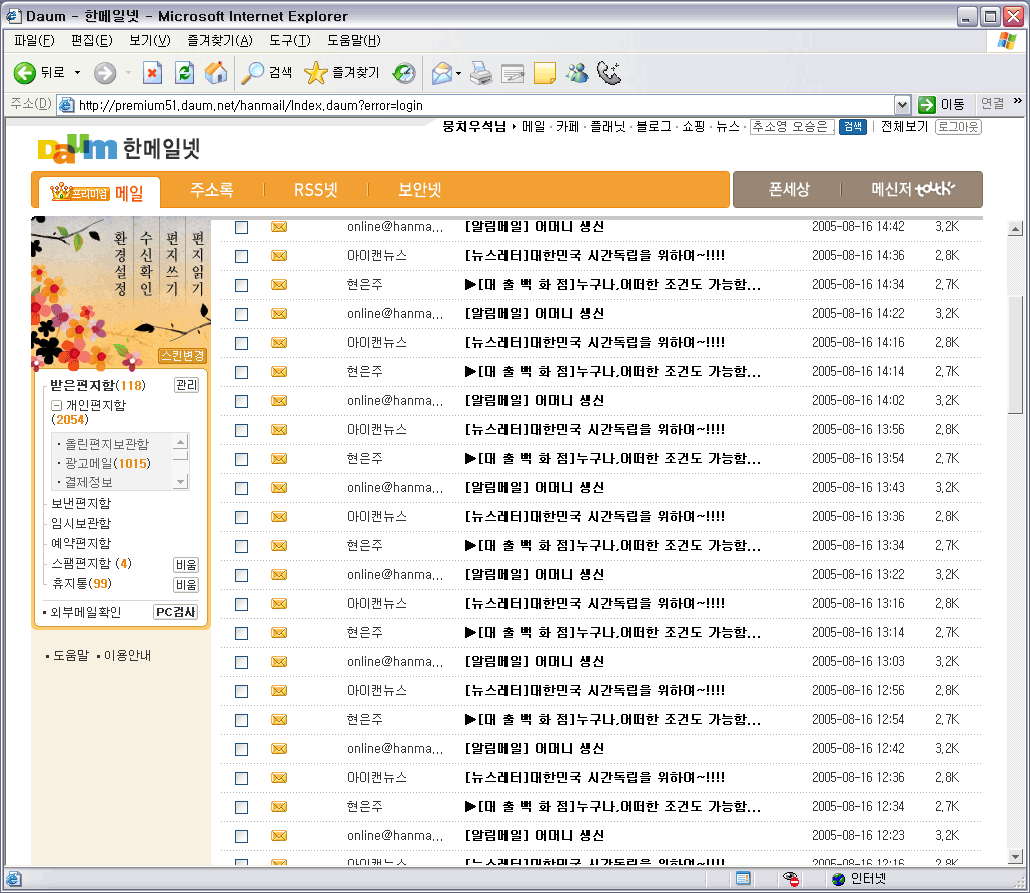Check the box for the 14:36 아이캔뉴스 email
Screen dimensions: 1030x893
pyautogui.click(x=242, y=256)
